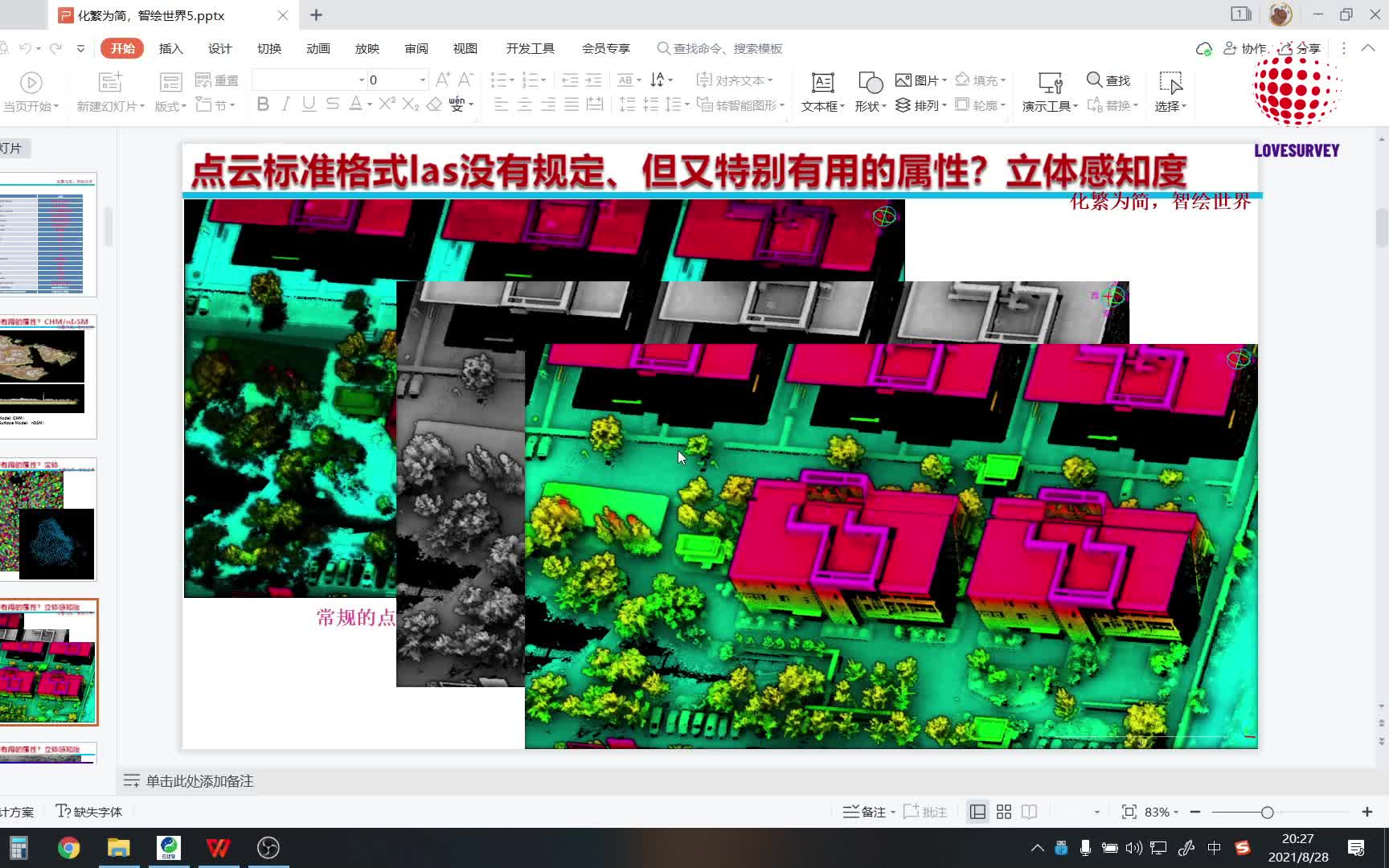This screenshot has height=868, width=1389.
Task: Apply superscript formatting
Action: [387, 104]
